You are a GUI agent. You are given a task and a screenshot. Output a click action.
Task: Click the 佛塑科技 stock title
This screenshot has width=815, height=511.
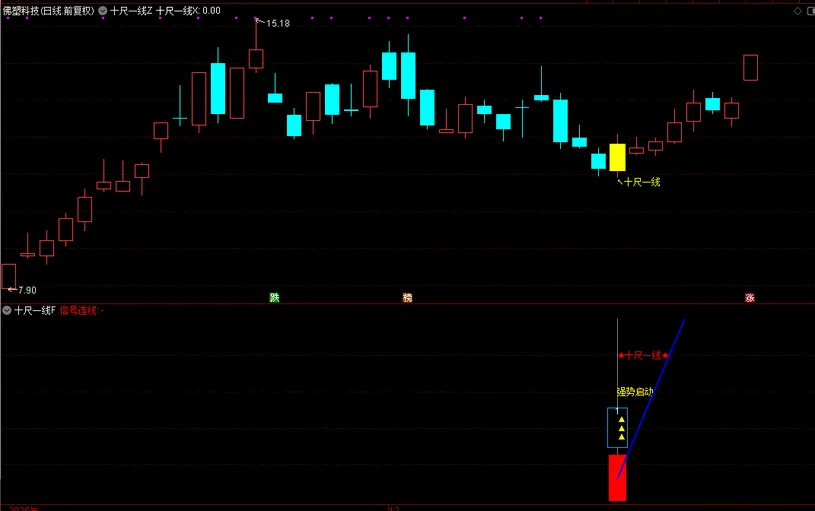[48, 10]
